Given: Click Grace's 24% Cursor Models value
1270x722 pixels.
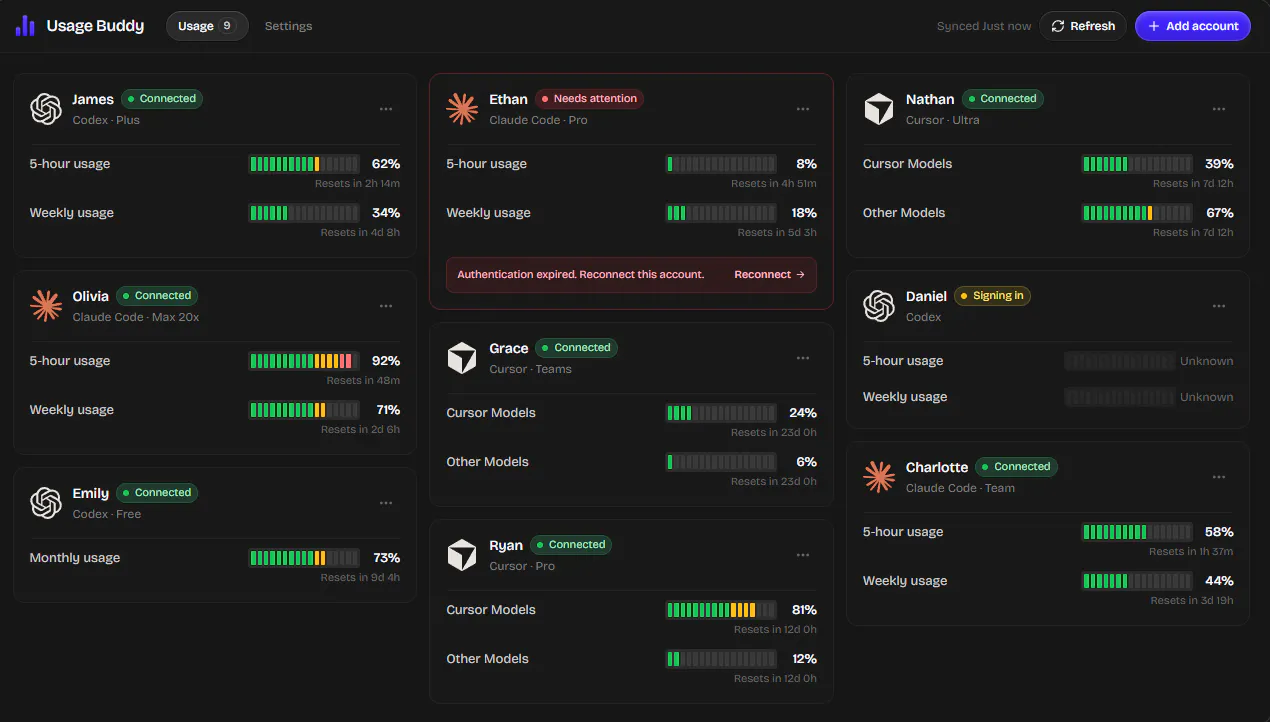Looking at the screenshot, I should coord(803,413).
